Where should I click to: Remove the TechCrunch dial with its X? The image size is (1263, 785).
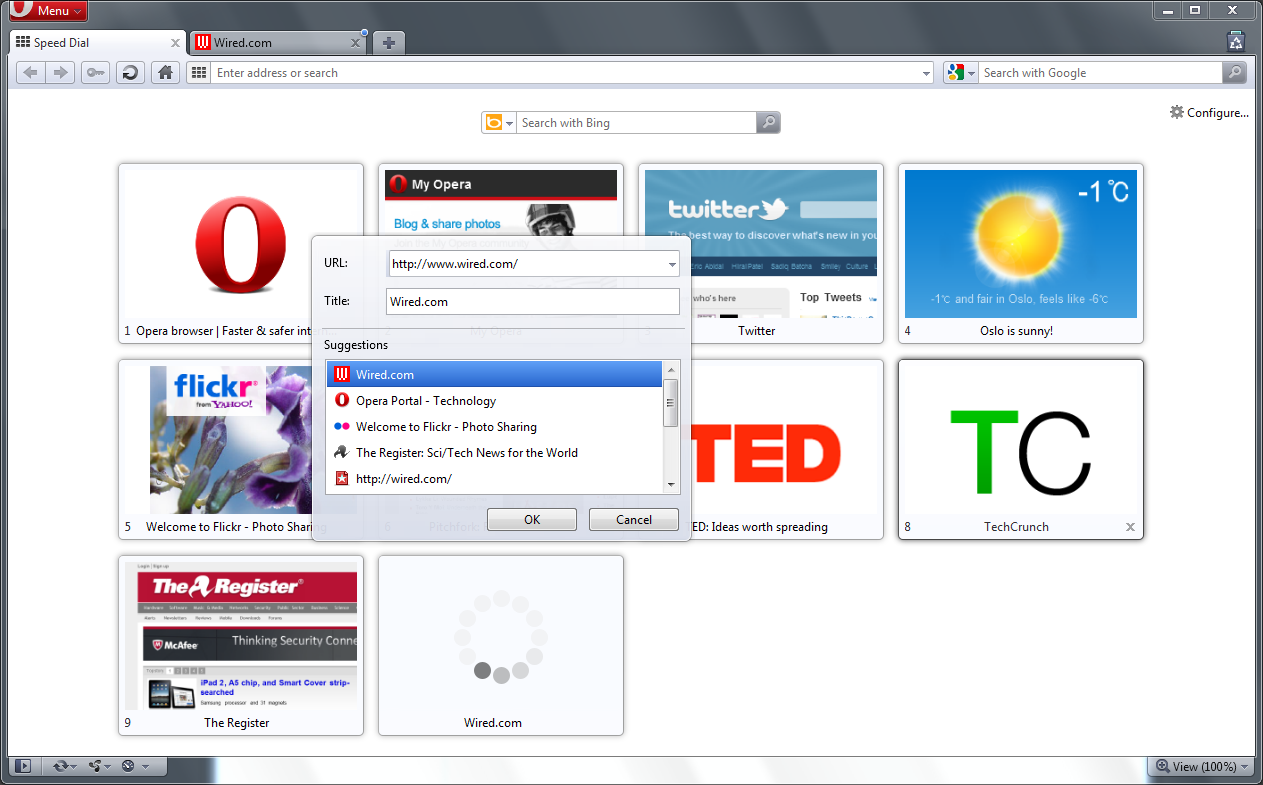(x=1130, y=526)
